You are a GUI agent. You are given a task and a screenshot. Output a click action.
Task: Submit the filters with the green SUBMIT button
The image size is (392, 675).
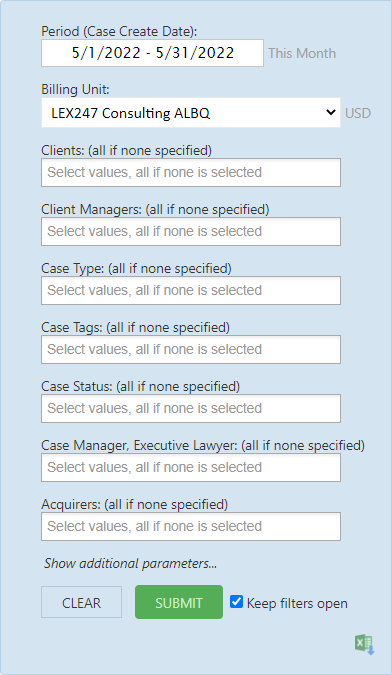coord(179,602)
